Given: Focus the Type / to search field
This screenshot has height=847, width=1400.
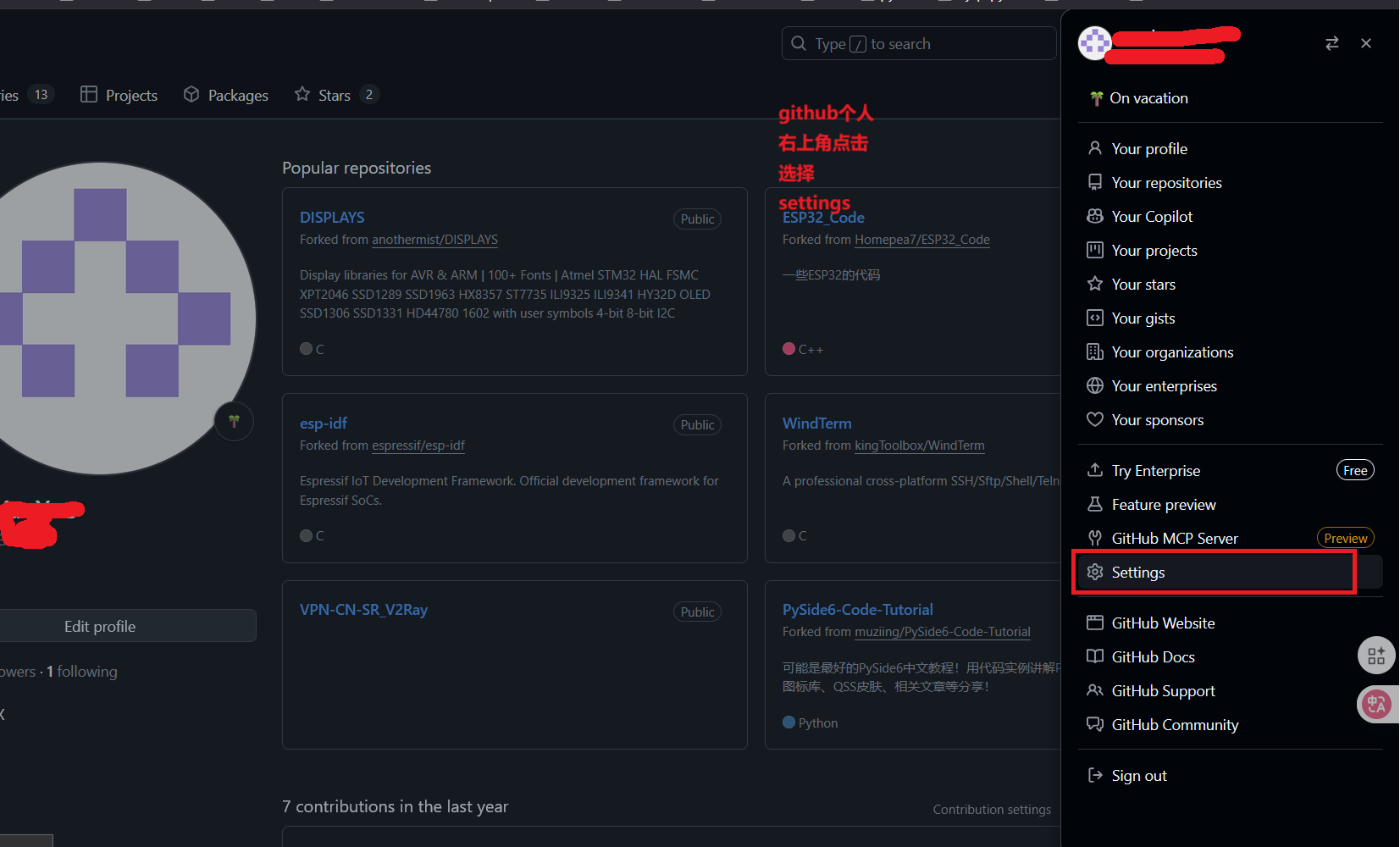Looking at the screenshot, I should (919, 43).
